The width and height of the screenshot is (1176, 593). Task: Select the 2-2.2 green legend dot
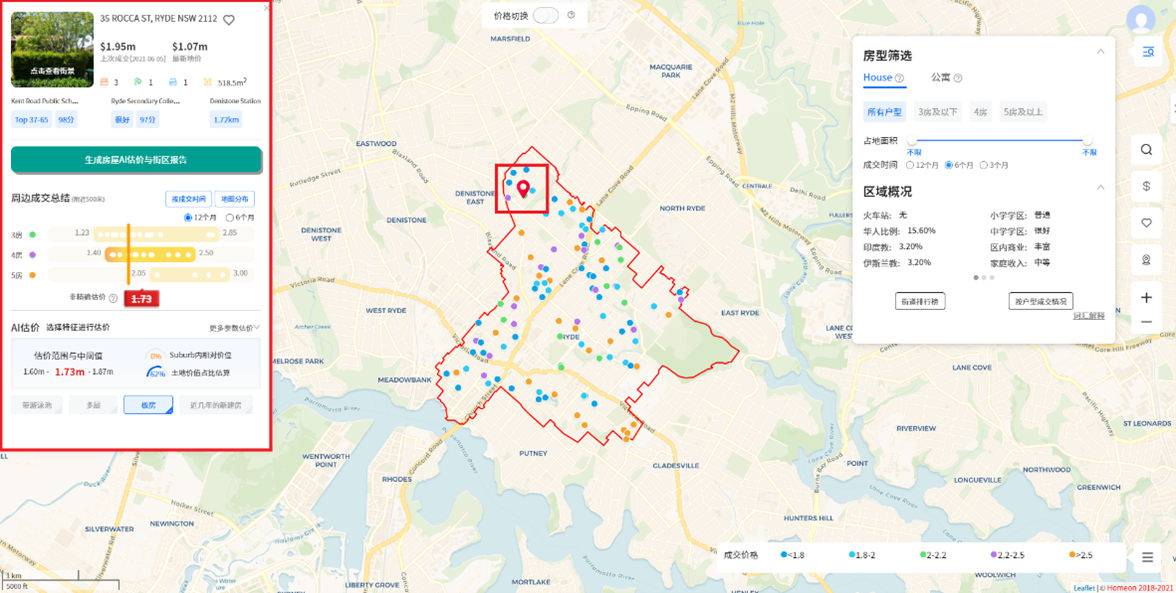click(x=923, y=555)
